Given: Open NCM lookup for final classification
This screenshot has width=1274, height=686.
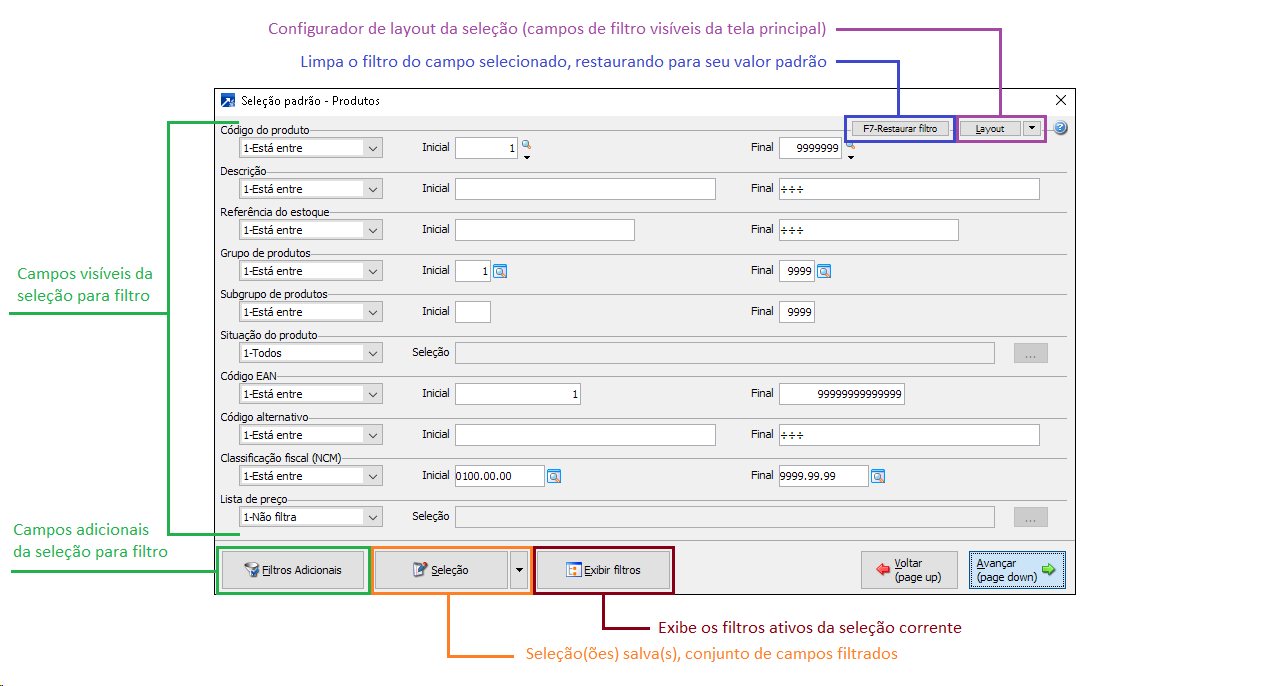Looking at the screenshot, I should coord(878,476).
